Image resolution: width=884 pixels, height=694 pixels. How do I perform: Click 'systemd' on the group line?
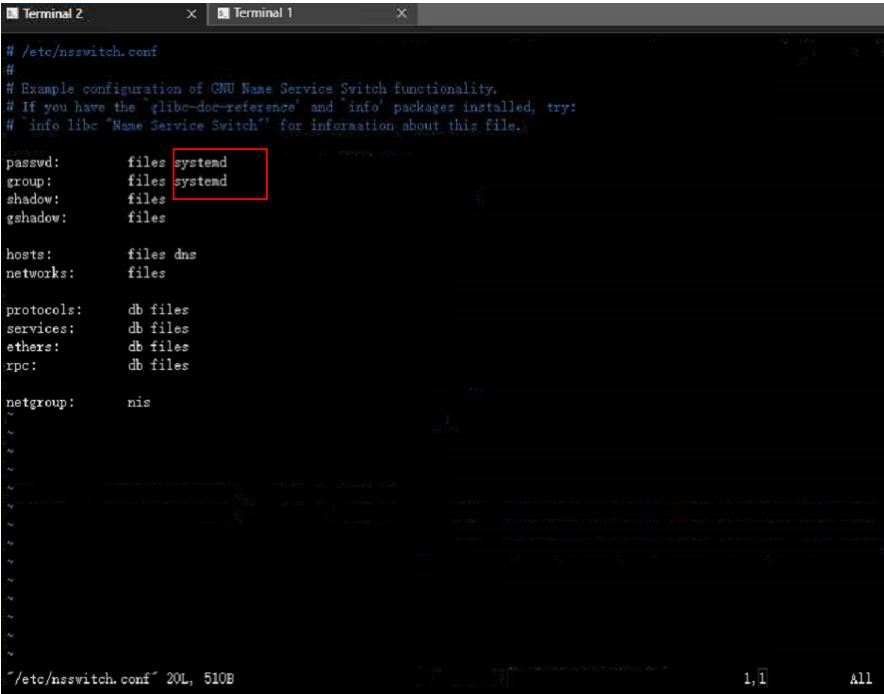[201, 182]
